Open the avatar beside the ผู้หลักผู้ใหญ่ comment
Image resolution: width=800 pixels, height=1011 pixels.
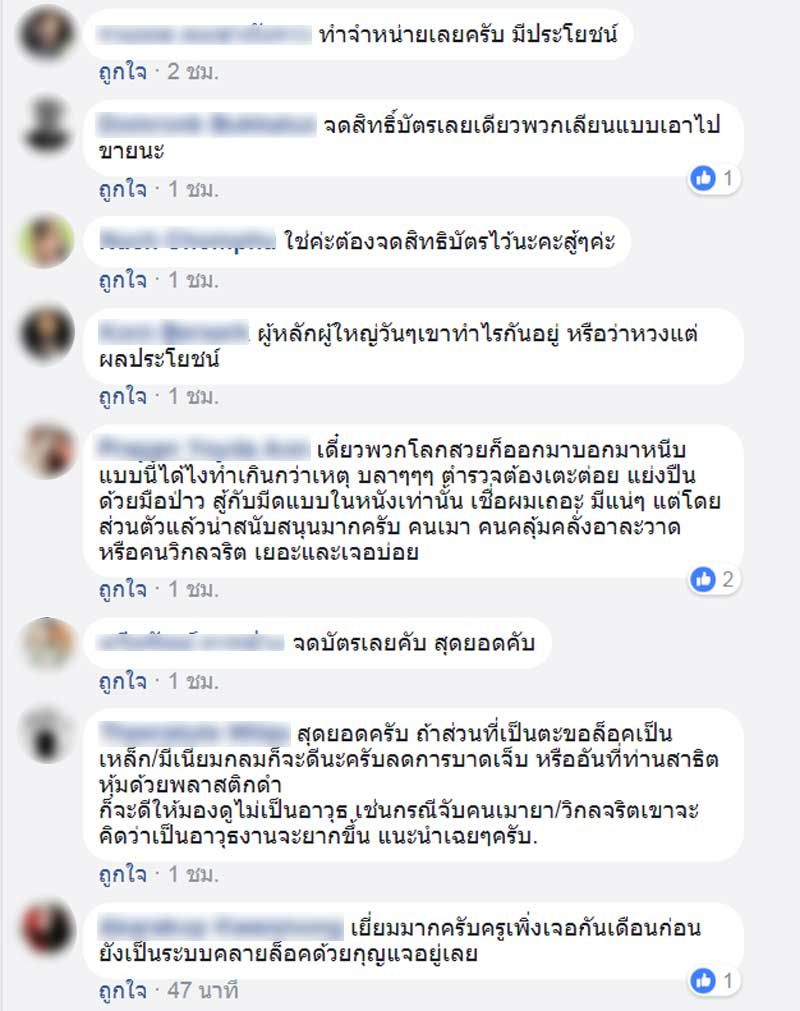tap(46, 333)
